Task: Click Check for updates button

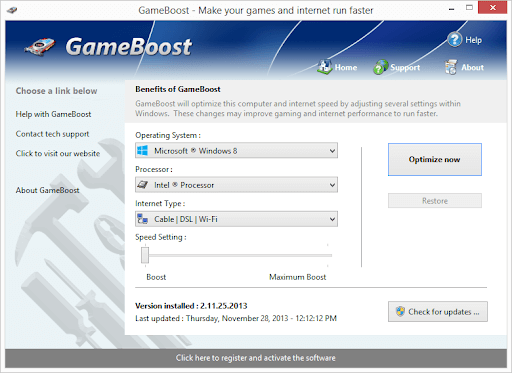Action: point(438,312)
